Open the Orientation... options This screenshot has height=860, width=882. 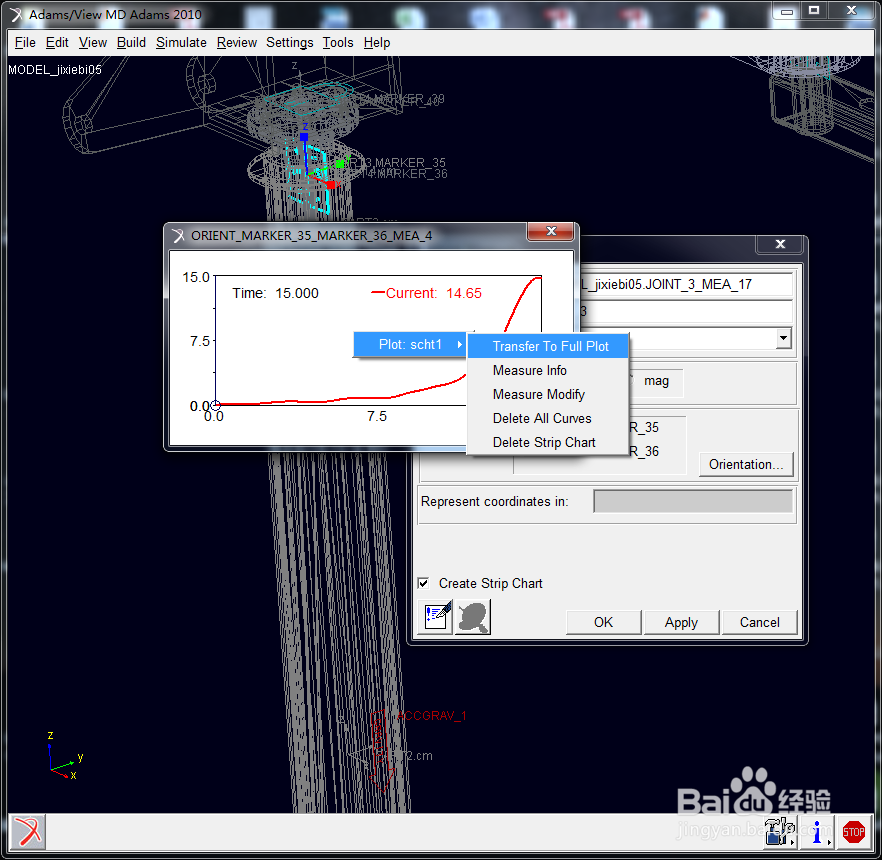coord(746,465)
